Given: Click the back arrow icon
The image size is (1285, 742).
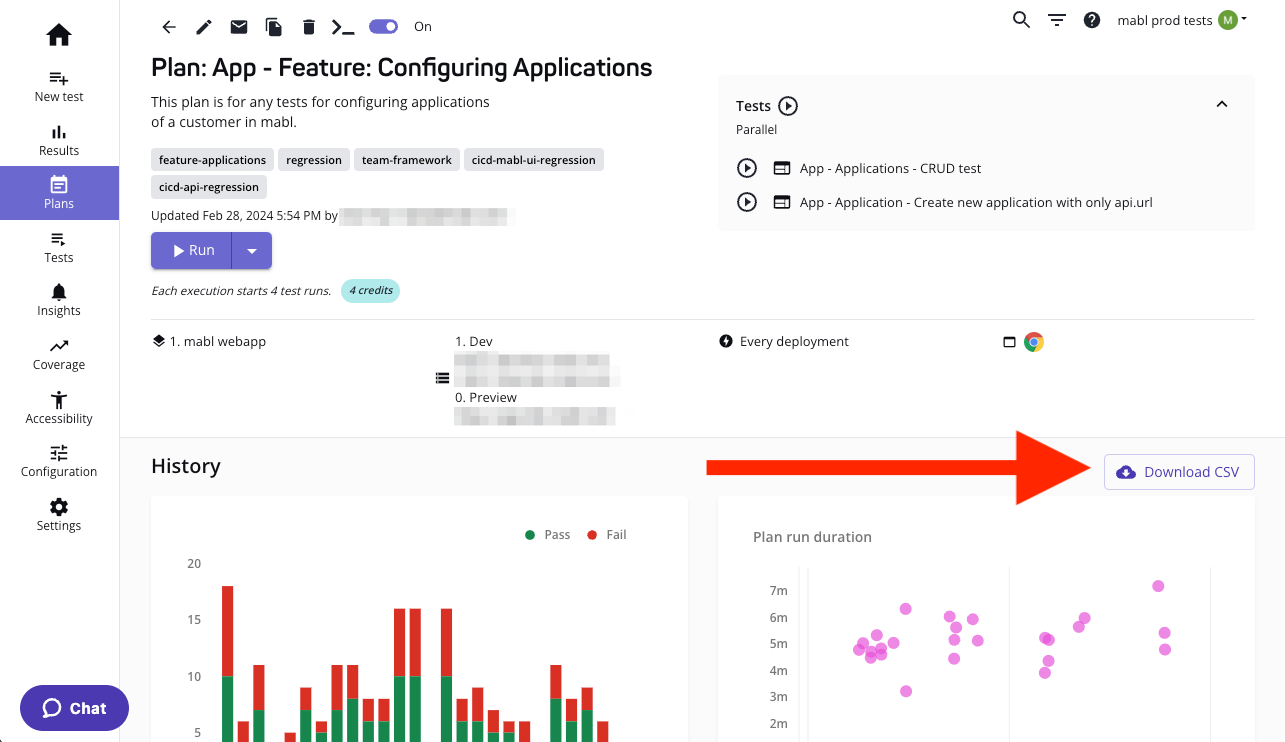Looking at the screenshot, I should click(x=169, y=27).
